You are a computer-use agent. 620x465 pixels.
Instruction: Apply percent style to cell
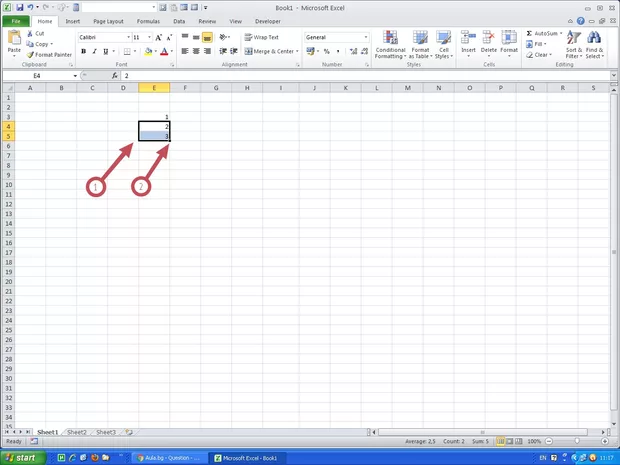(x=327, y=51)
